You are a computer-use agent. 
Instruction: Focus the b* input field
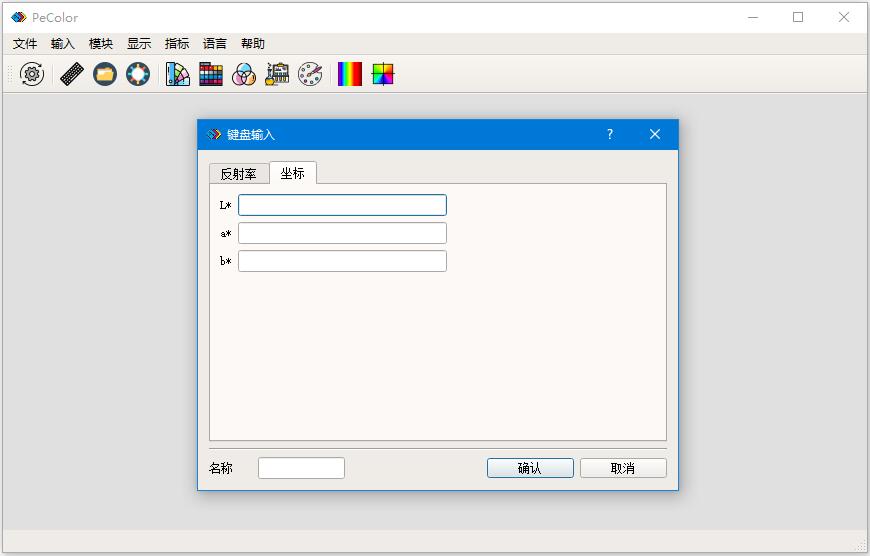coord(342,261)
